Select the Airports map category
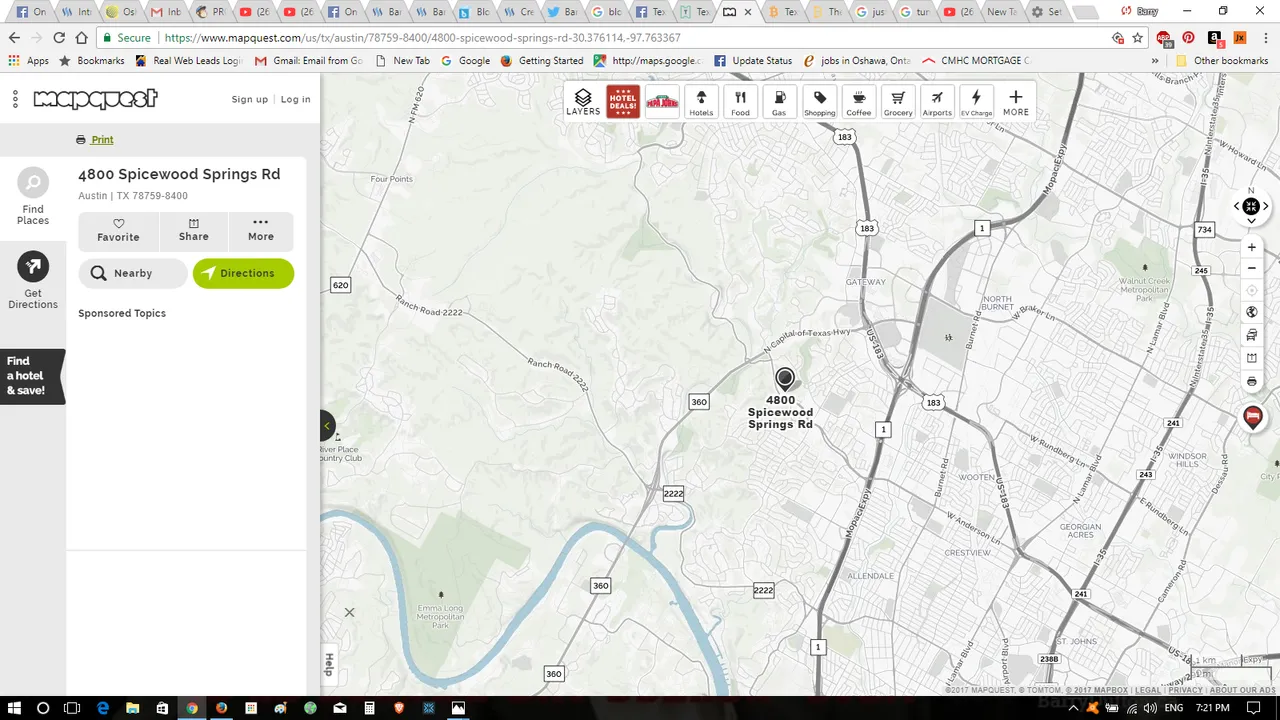Viewport: 1280px width, 720px height. (937, 101)
